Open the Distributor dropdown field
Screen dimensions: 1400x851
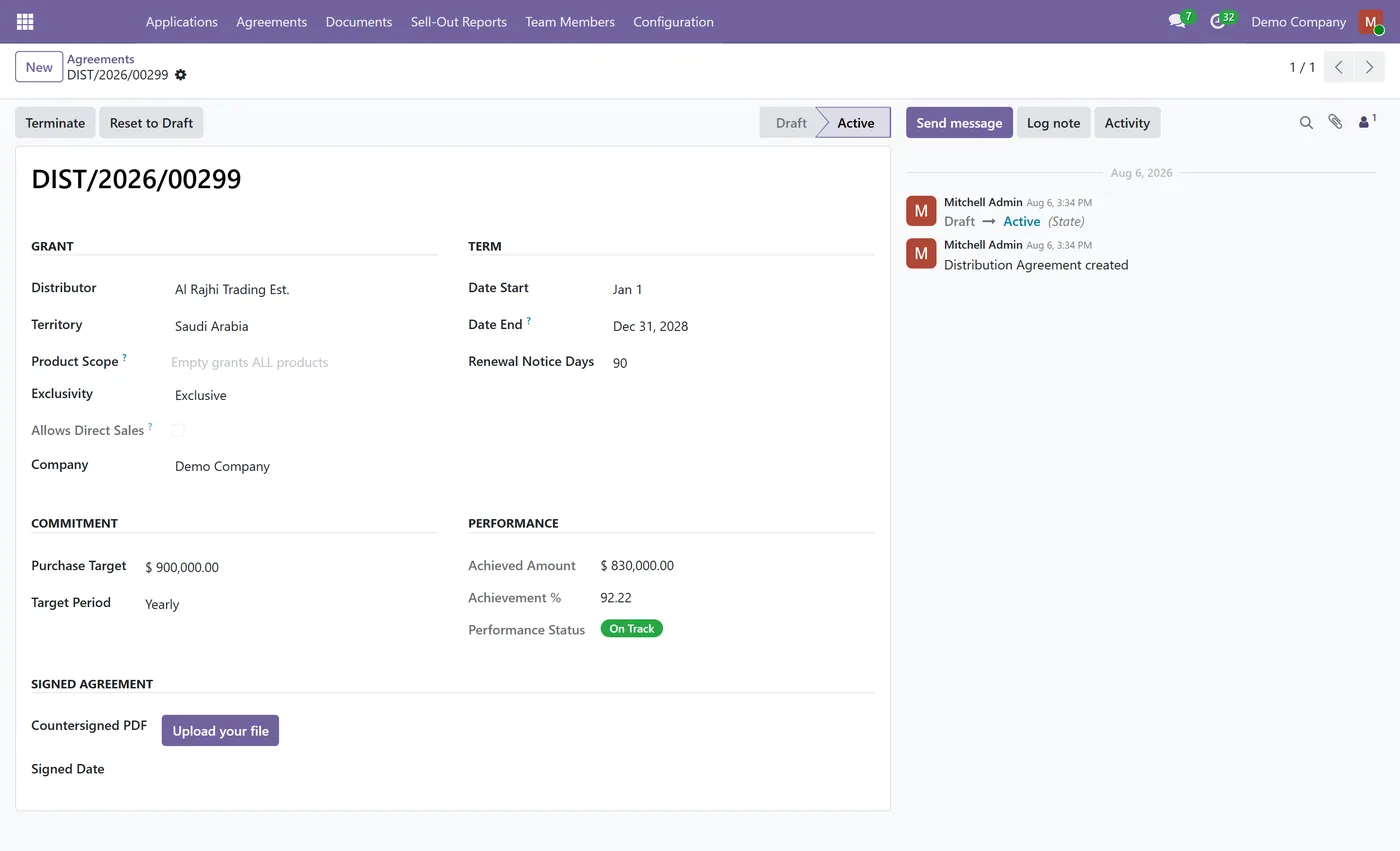[x=304, y=289]
